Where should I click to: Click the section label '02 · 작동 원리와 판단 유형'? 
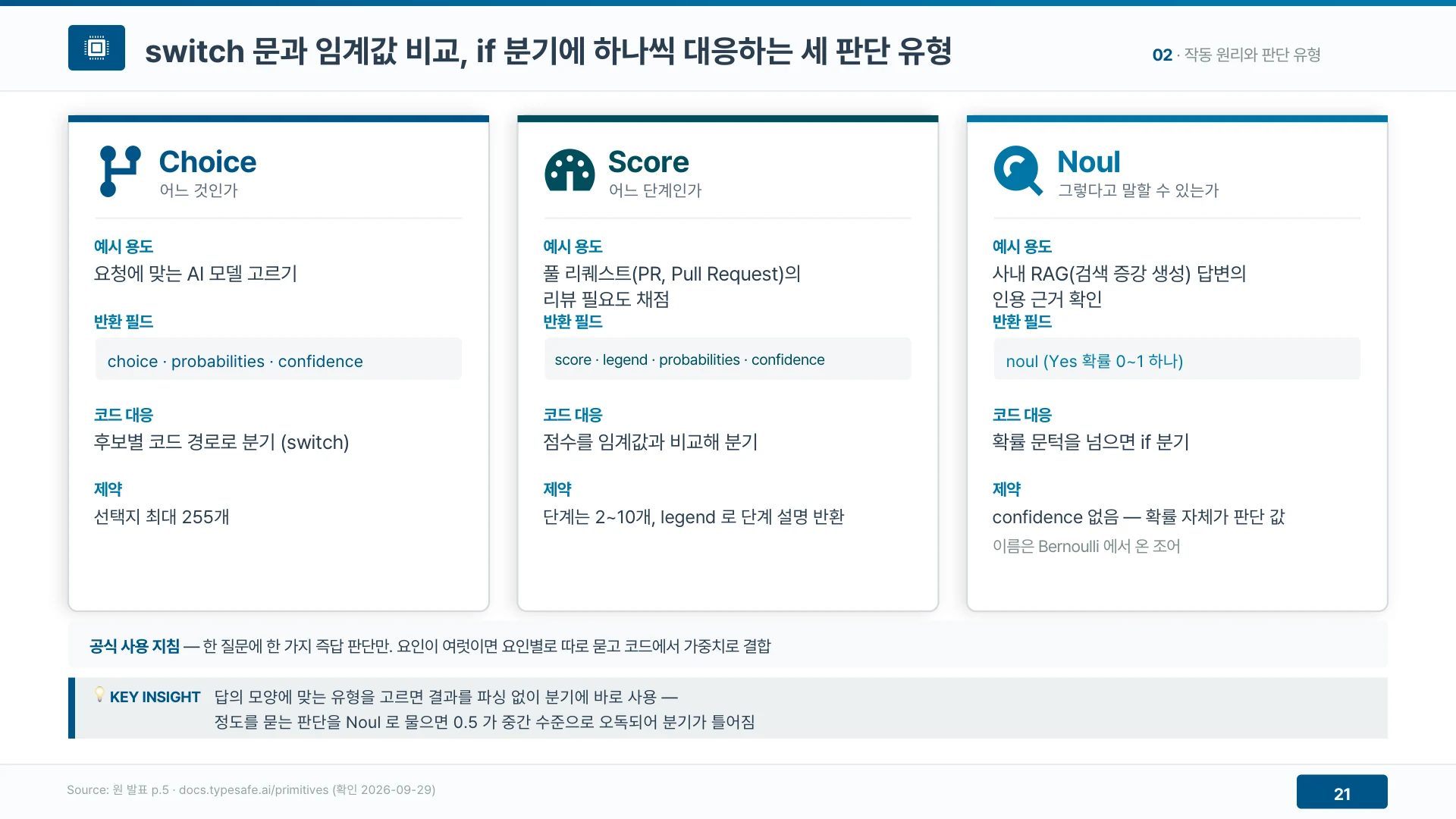1237,55
